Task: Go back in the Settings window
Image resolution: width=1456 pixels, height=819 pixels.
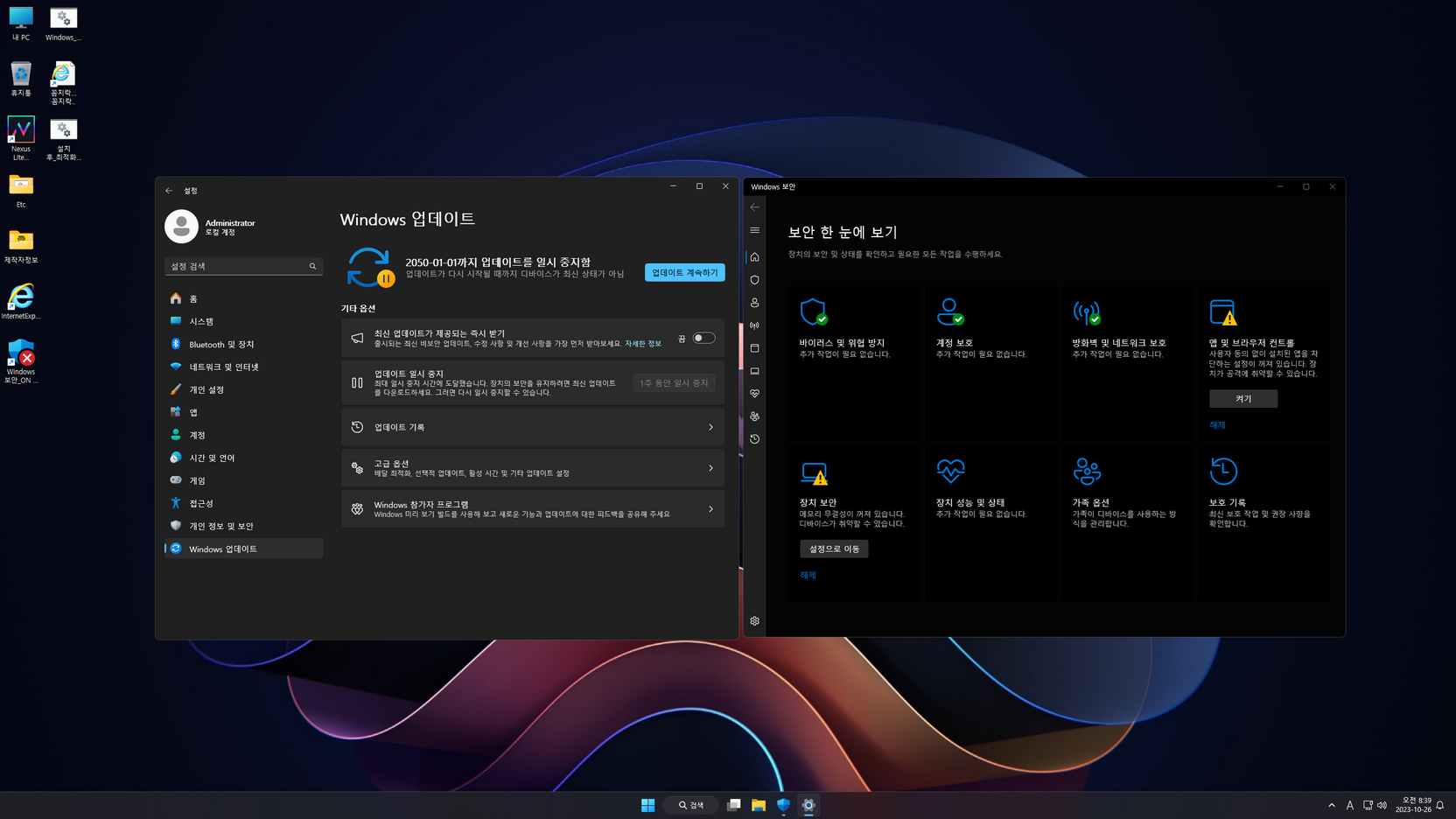Action: 169,190
